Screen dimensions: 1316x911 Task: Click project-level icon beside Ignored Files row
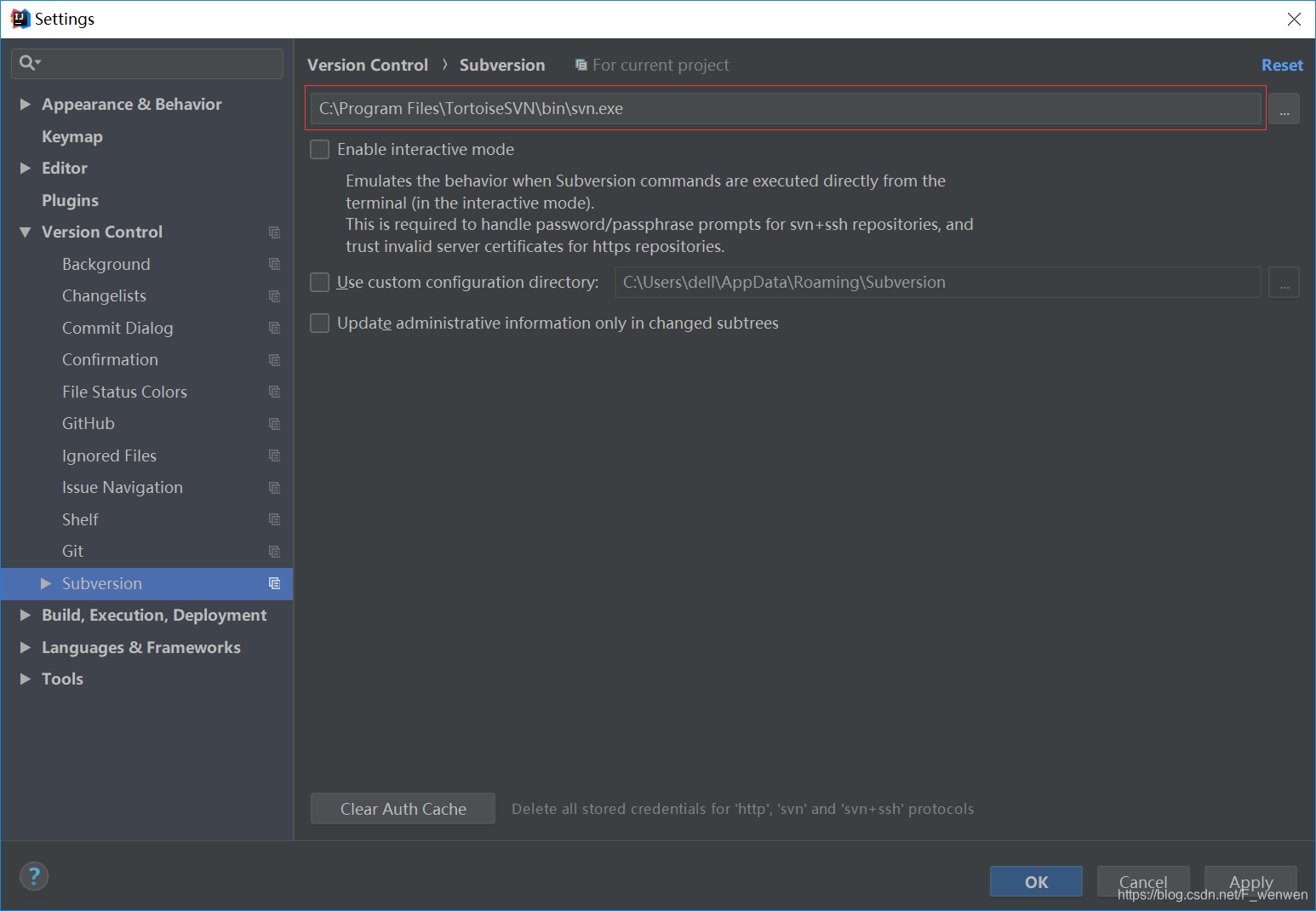274,455
